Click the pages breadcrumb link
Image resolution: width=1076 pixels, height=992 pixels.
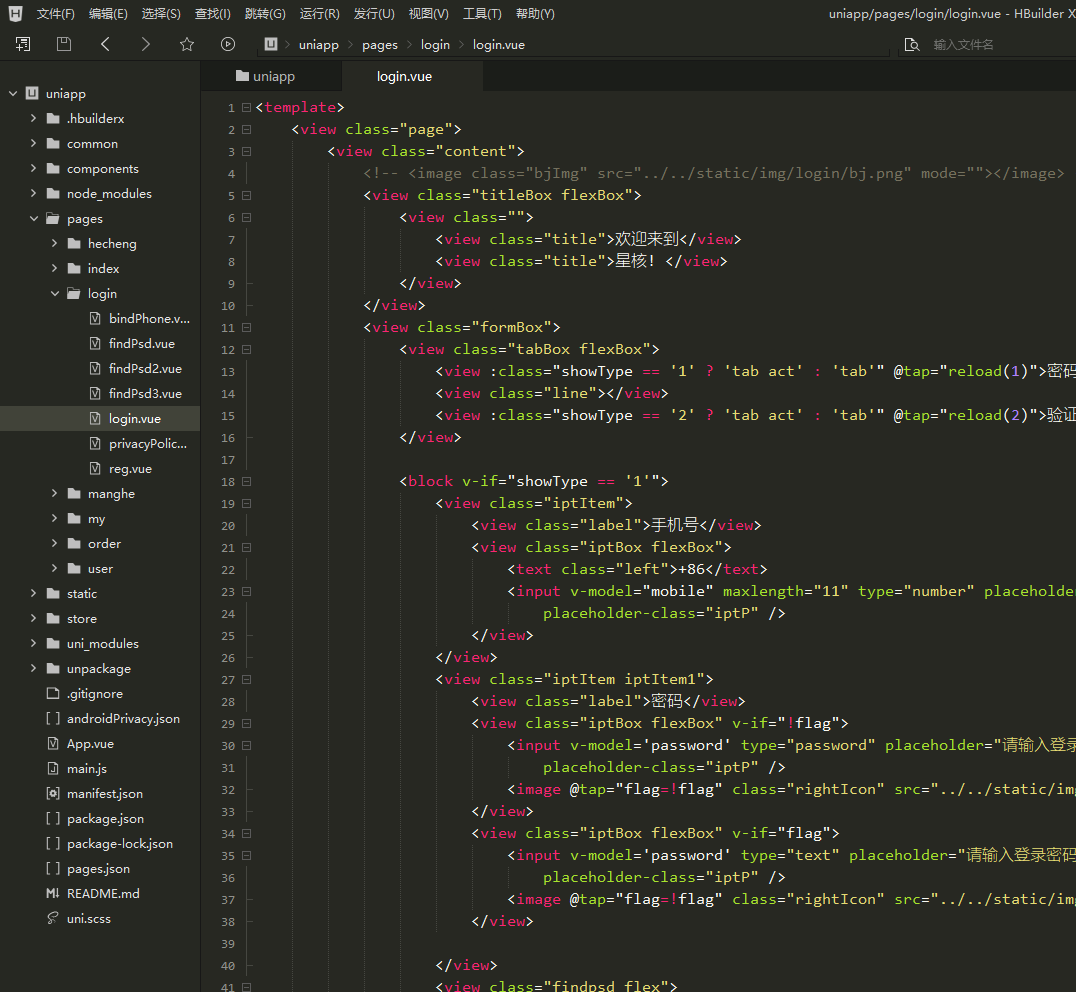pyautogui.click(x=380, y=45)
